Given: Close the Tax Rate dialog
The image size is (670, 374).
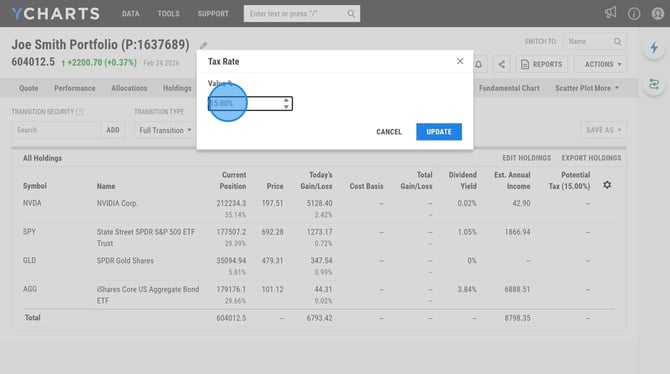Looking at the screenshot, I should (460, 61).
